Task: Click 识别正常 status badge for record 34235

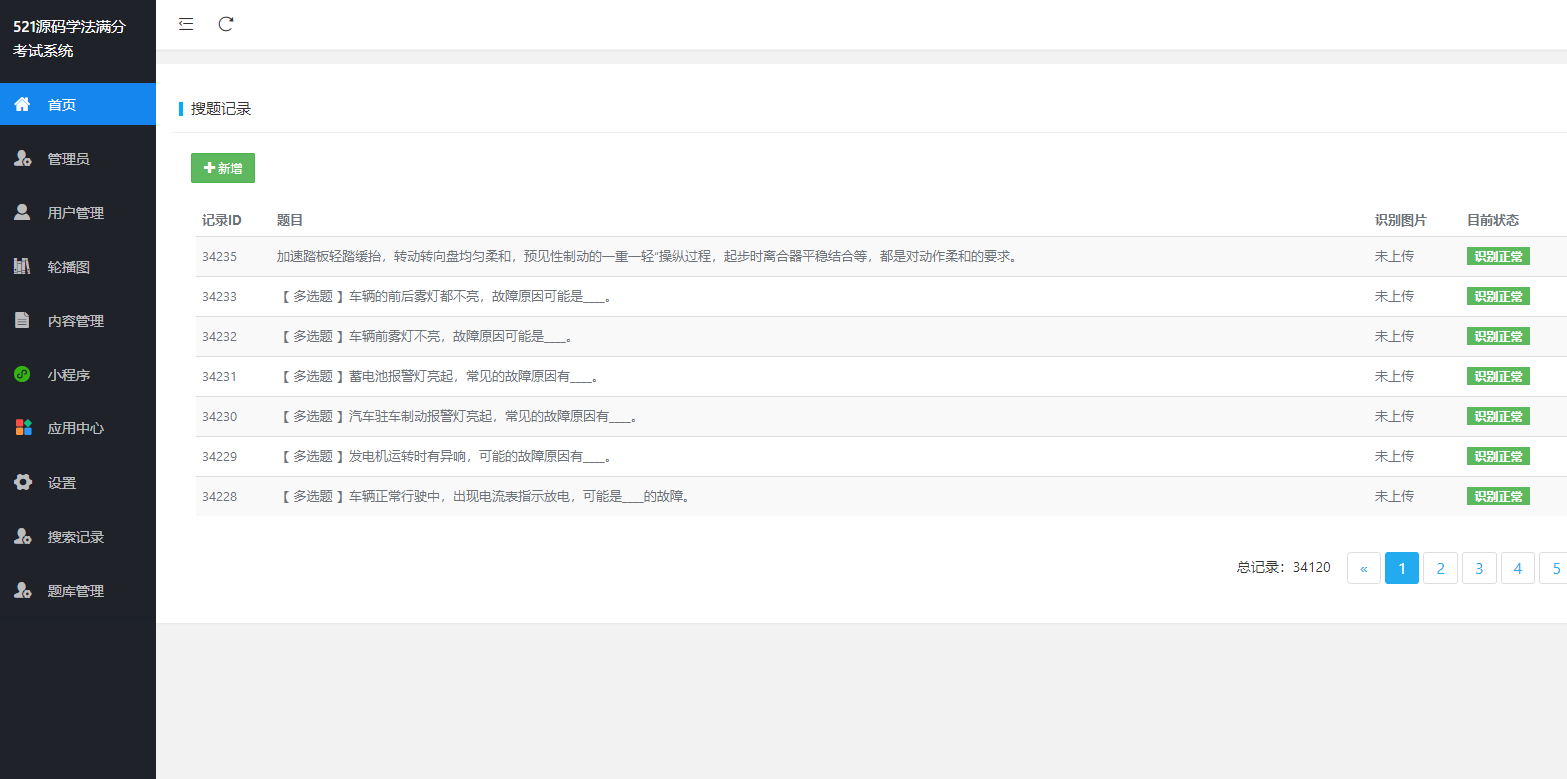Action: coord(1497,256)
